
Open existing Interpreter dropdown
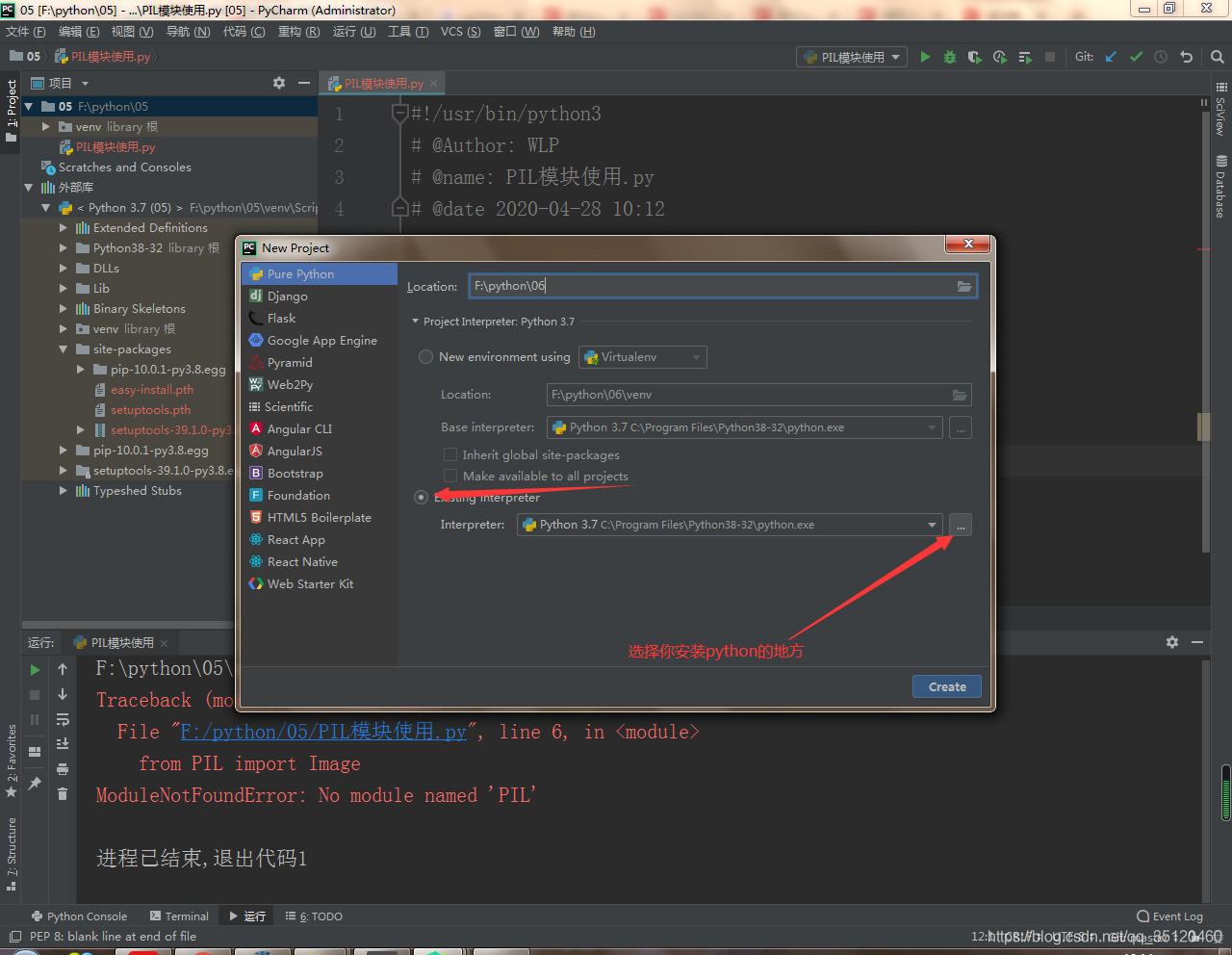[x=730, y=525]
